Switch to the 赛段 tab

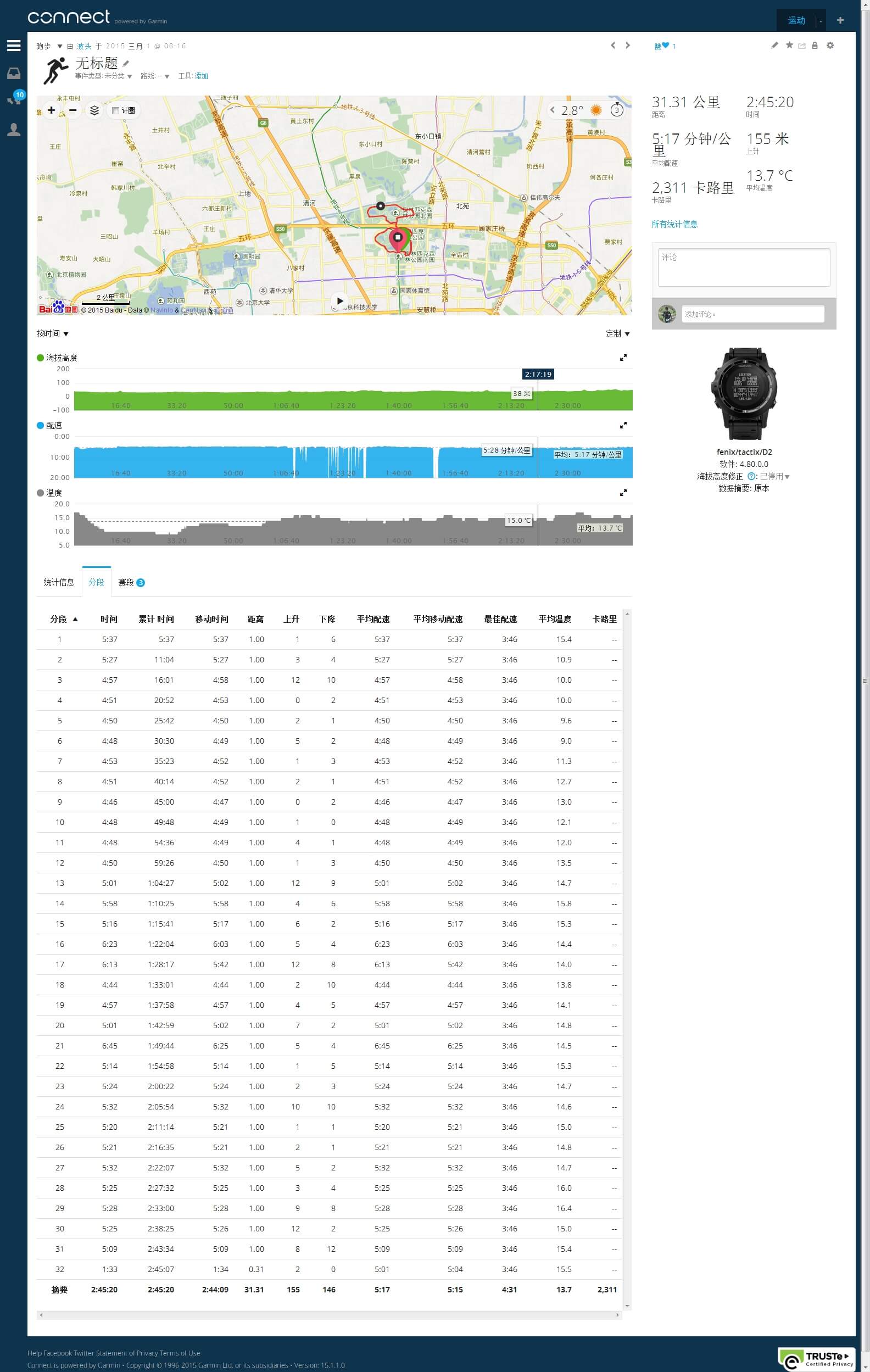point(131,582)
